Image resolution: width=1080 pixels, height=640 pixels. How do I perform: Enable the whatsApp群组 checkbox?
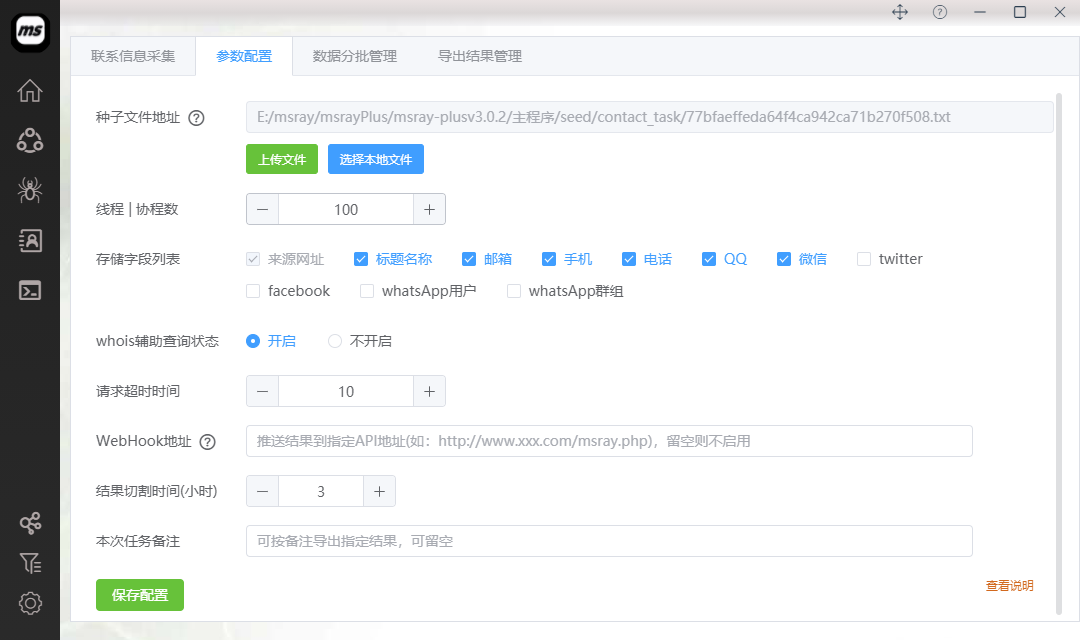[x=514, y=291]
